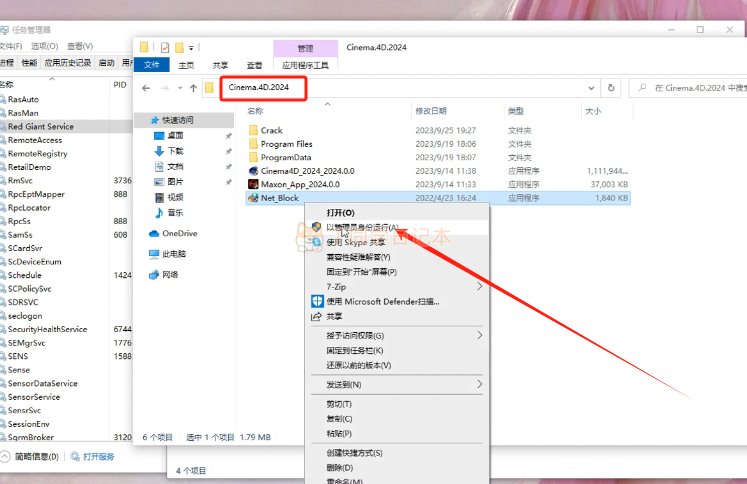
Task: Expand the 7-Zip submenu
Action: (396, 287)
